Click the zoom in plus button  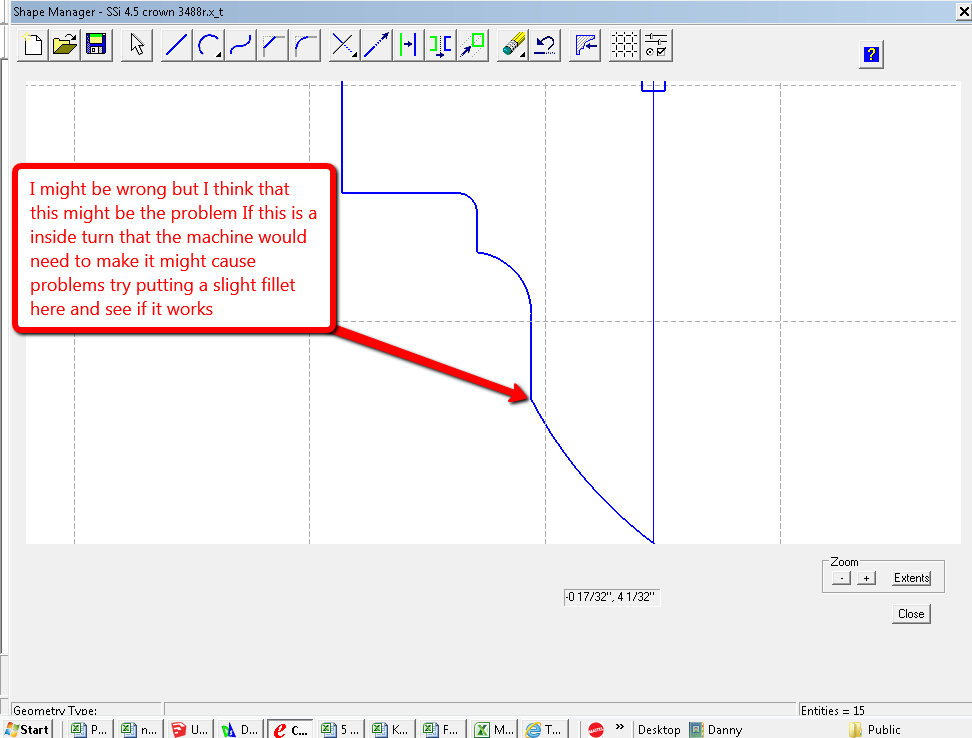(x=867, y=578)
